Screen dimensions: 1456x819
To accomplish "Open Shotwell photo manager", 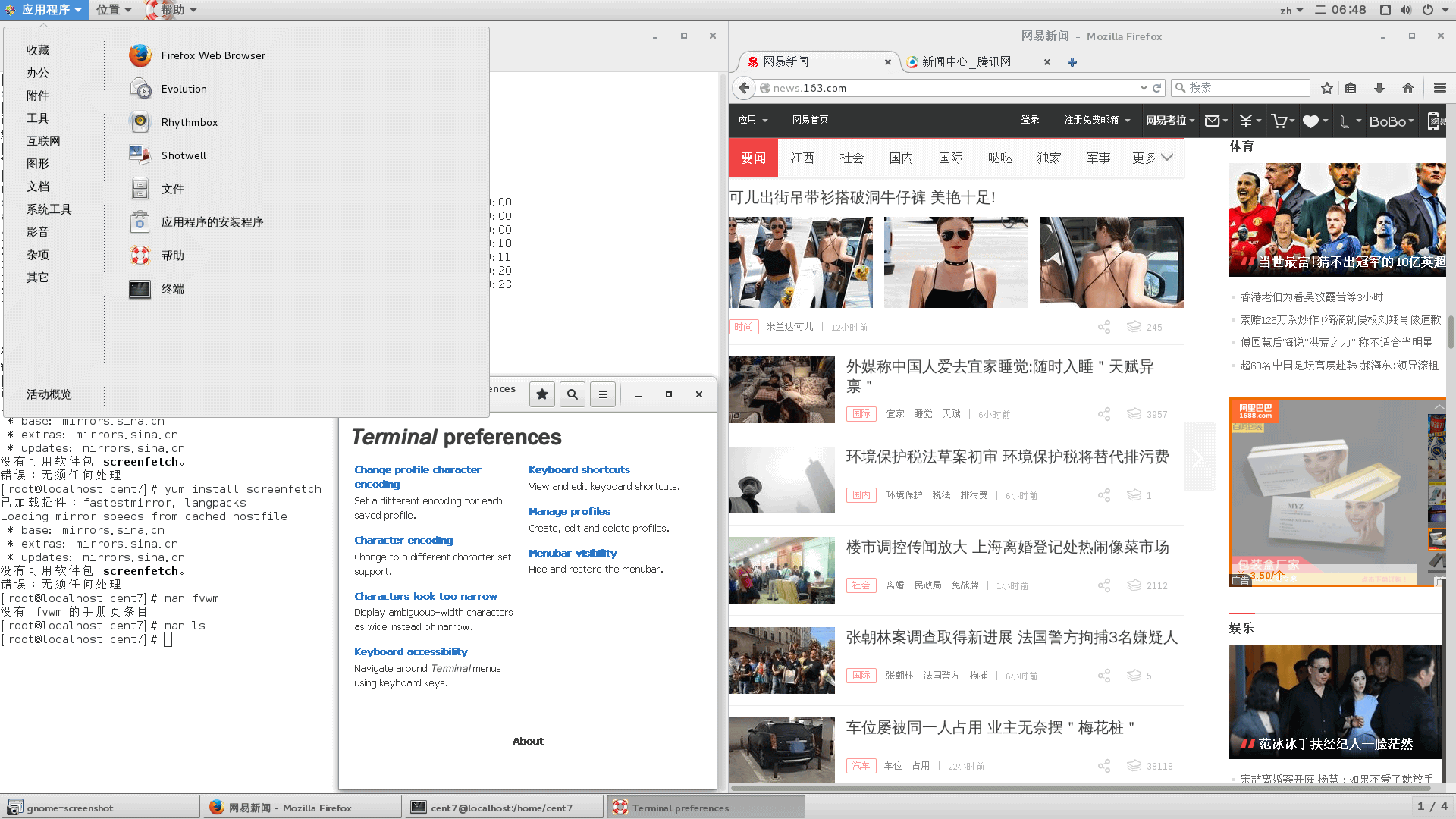I will (x=168, y=155).
